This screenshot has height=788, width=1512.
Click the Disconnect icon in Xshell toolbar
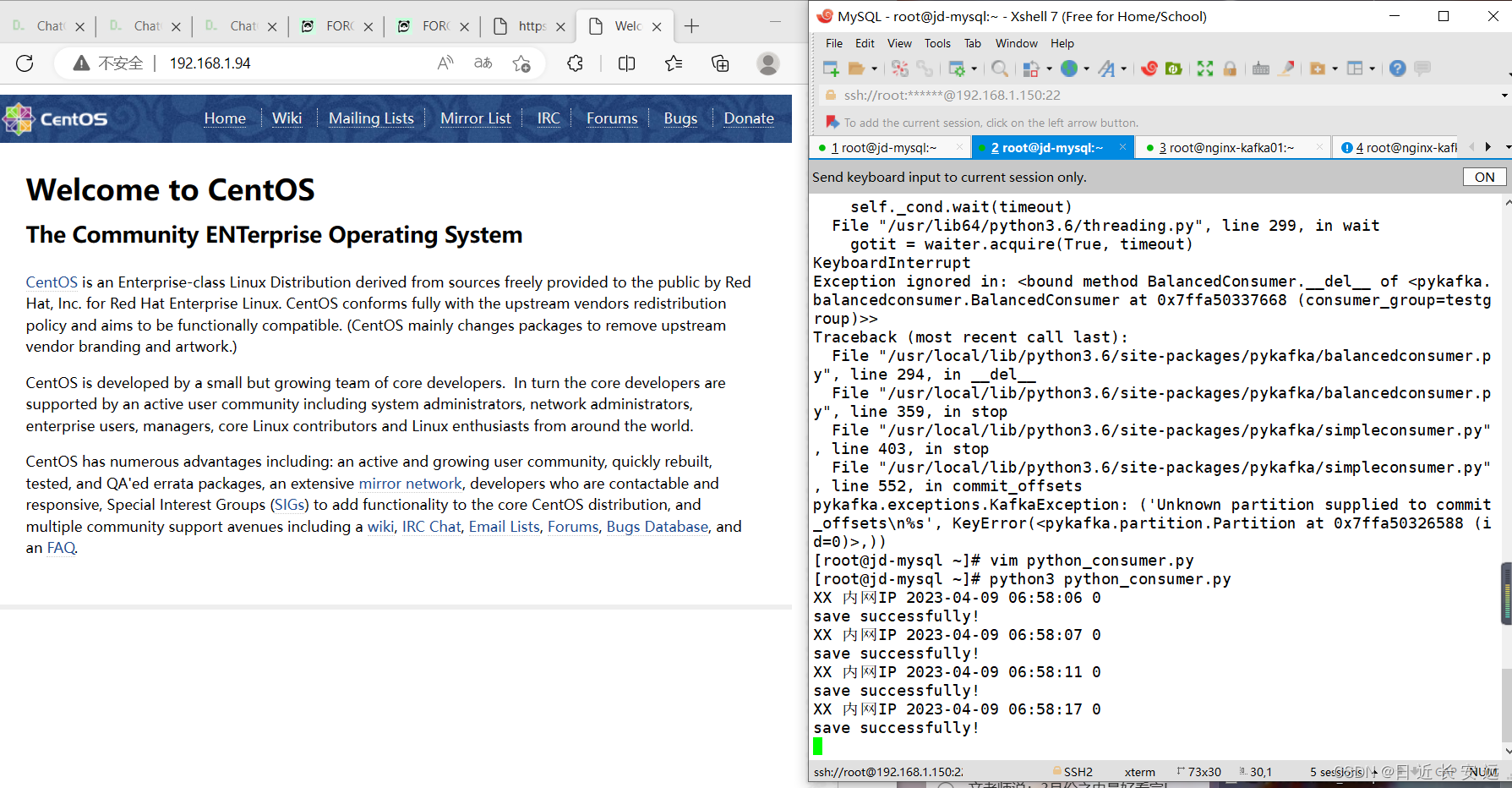900,68
